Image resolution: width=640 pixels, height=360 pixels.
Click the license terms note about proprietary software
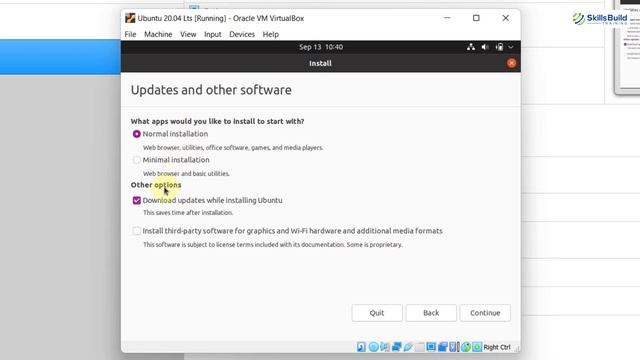coord(273,245)
